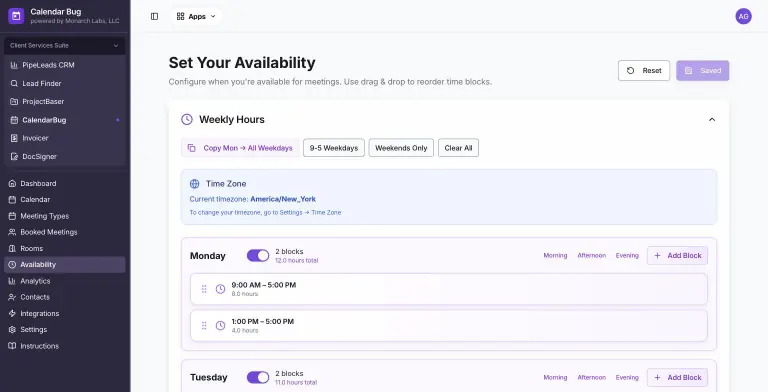Select Availability in the sidebar
768x392 pixels.
65,265
